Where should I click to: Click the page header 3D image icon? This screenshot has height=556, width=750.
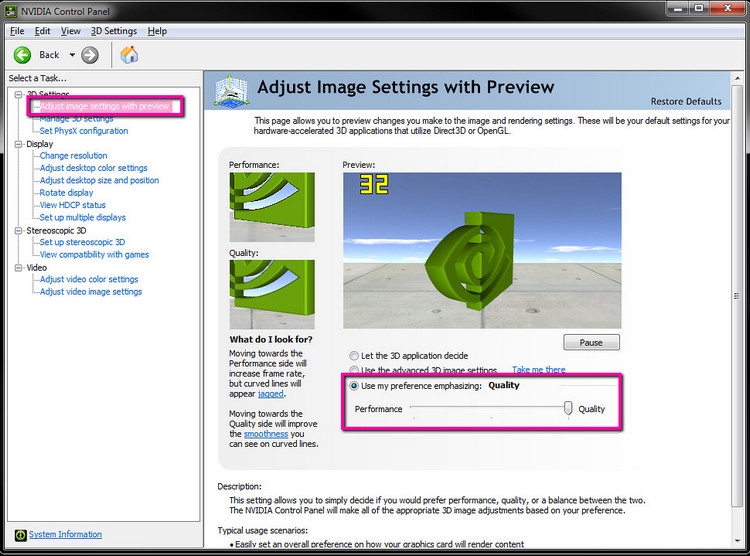pos(232,90)
